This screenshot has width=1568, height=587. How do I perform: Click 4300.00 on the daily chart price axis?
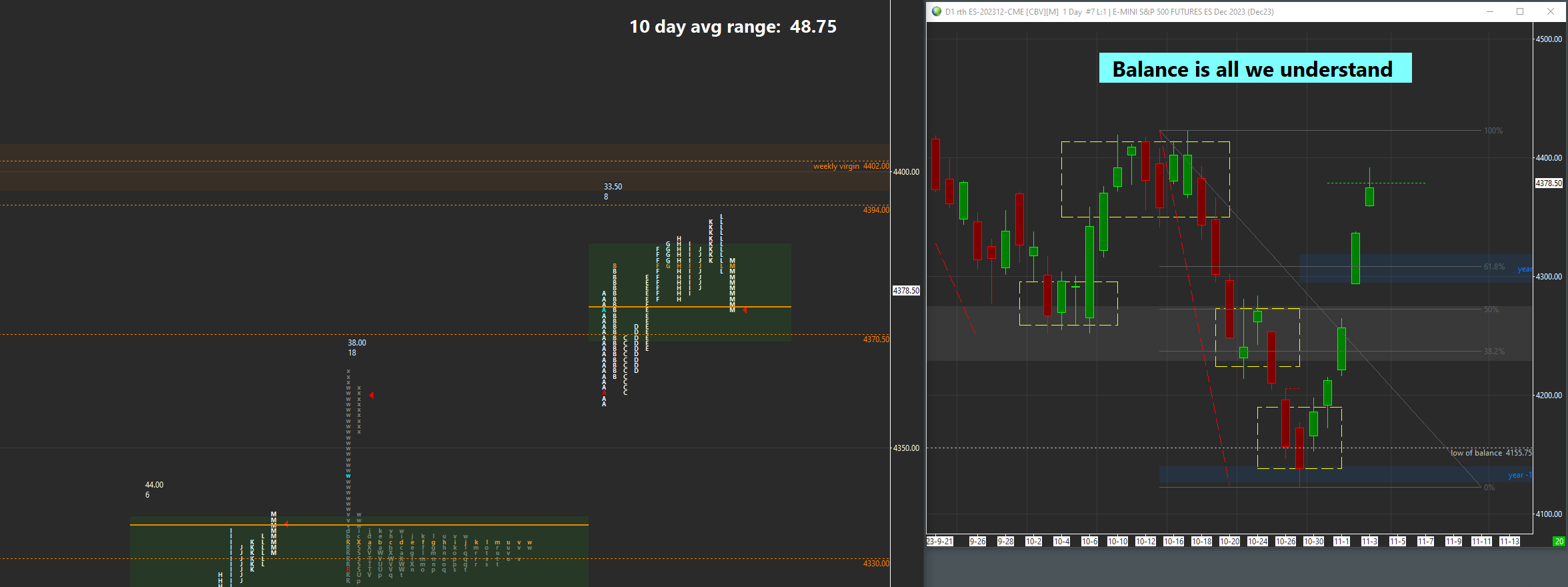[x=1549, y=277]
